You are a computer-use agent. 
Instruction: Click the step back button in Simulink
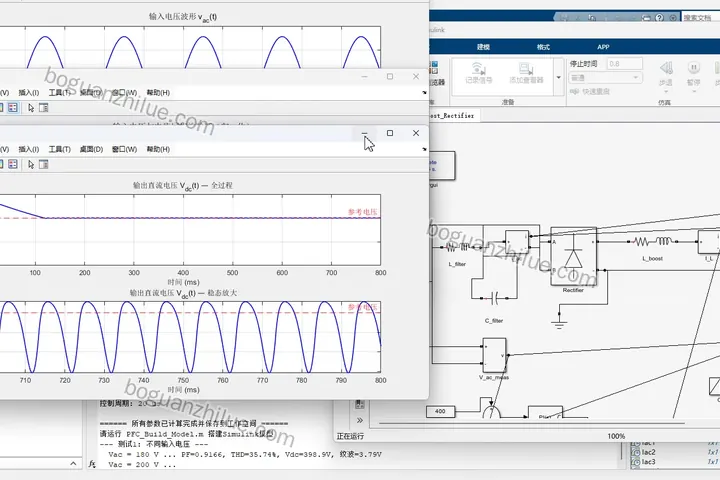point(666,68)
